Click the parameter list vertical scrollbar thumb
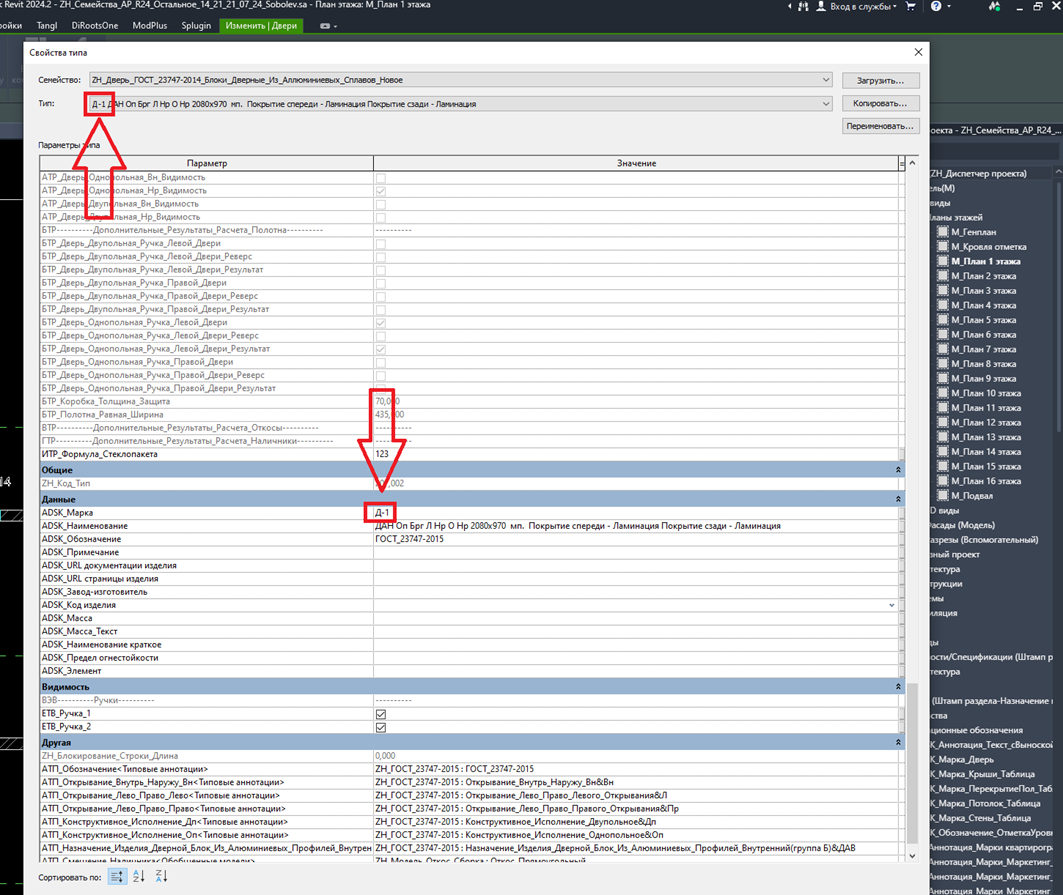The image size is (1063, 895). click(912, 762)
